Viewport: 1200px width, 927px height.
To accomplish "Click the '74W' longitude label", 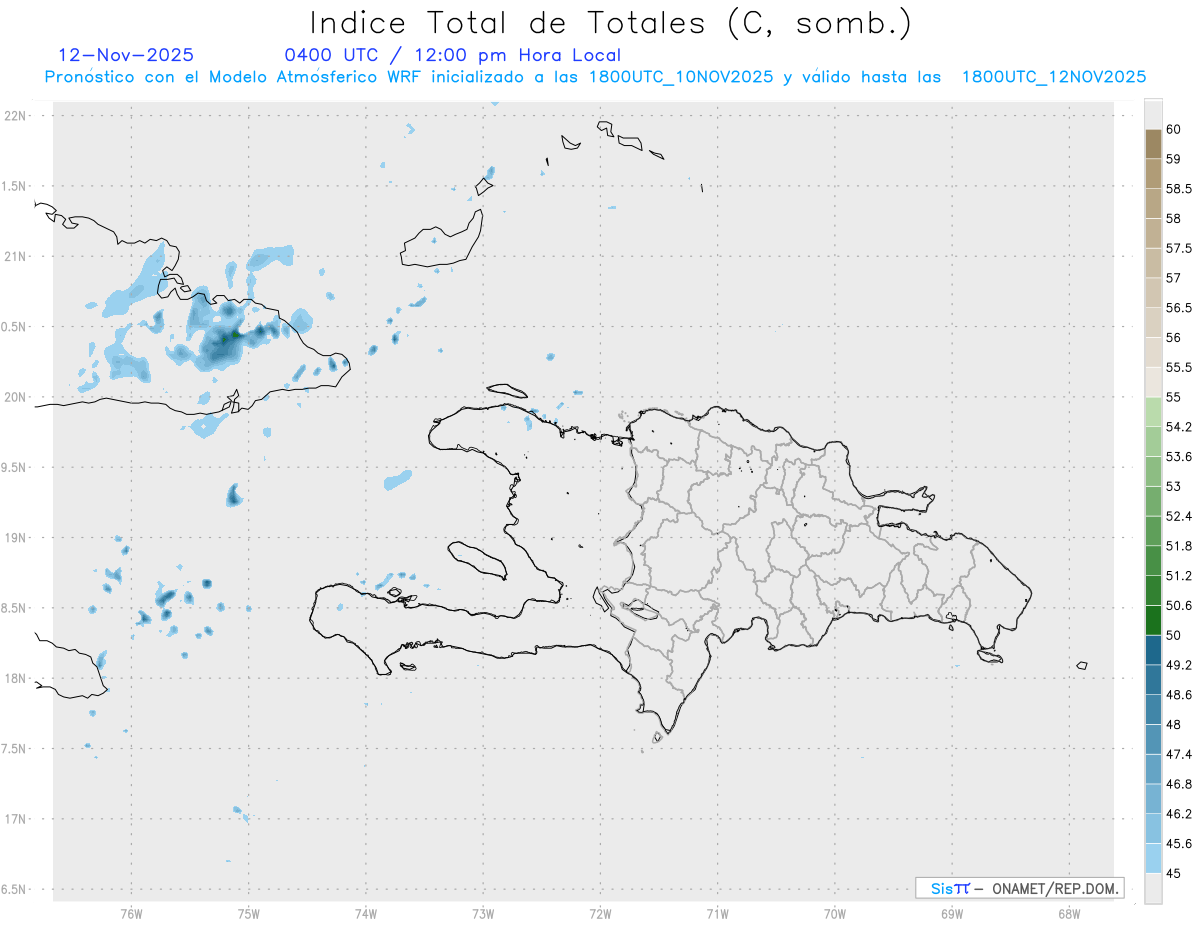I will pyautogui.click(x=366, y=913).
